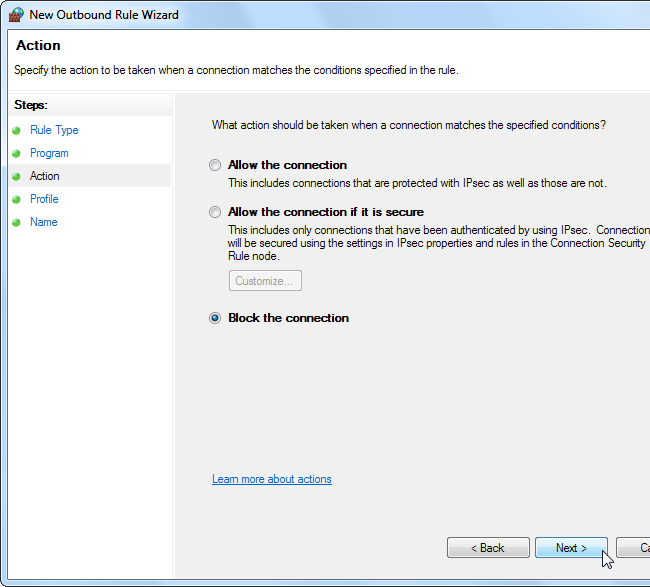Select the Action step in sidebar

[45, 176]
